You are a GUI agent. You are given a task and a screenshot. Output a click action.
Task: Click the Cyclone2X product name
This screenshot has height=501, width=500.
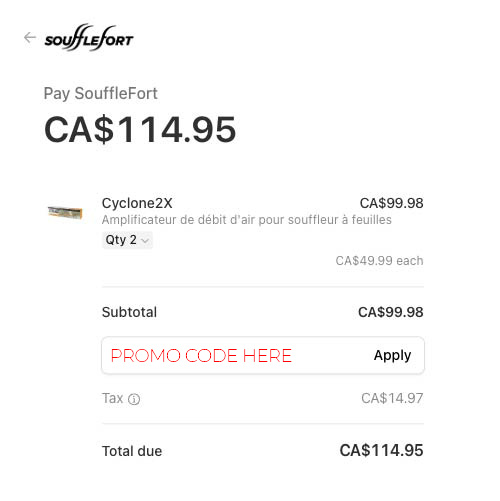137,203
